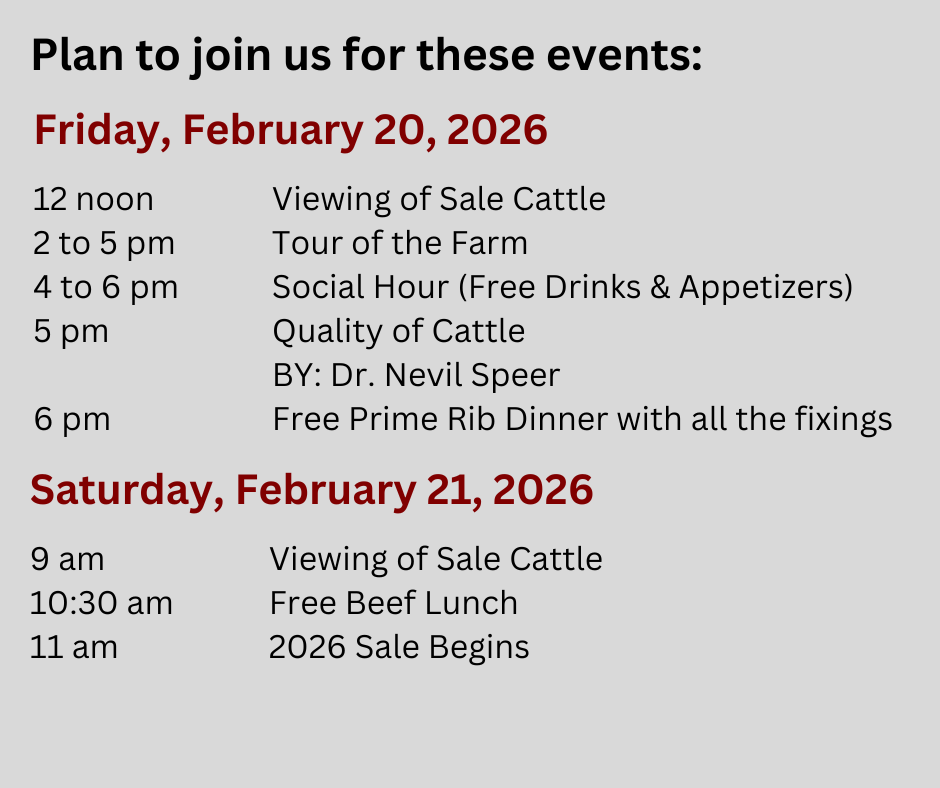Screen dimensions: 940x788
Task: Click Social Hour (Free Drinks & Appetizers)
Action: (x=563, y=287)
